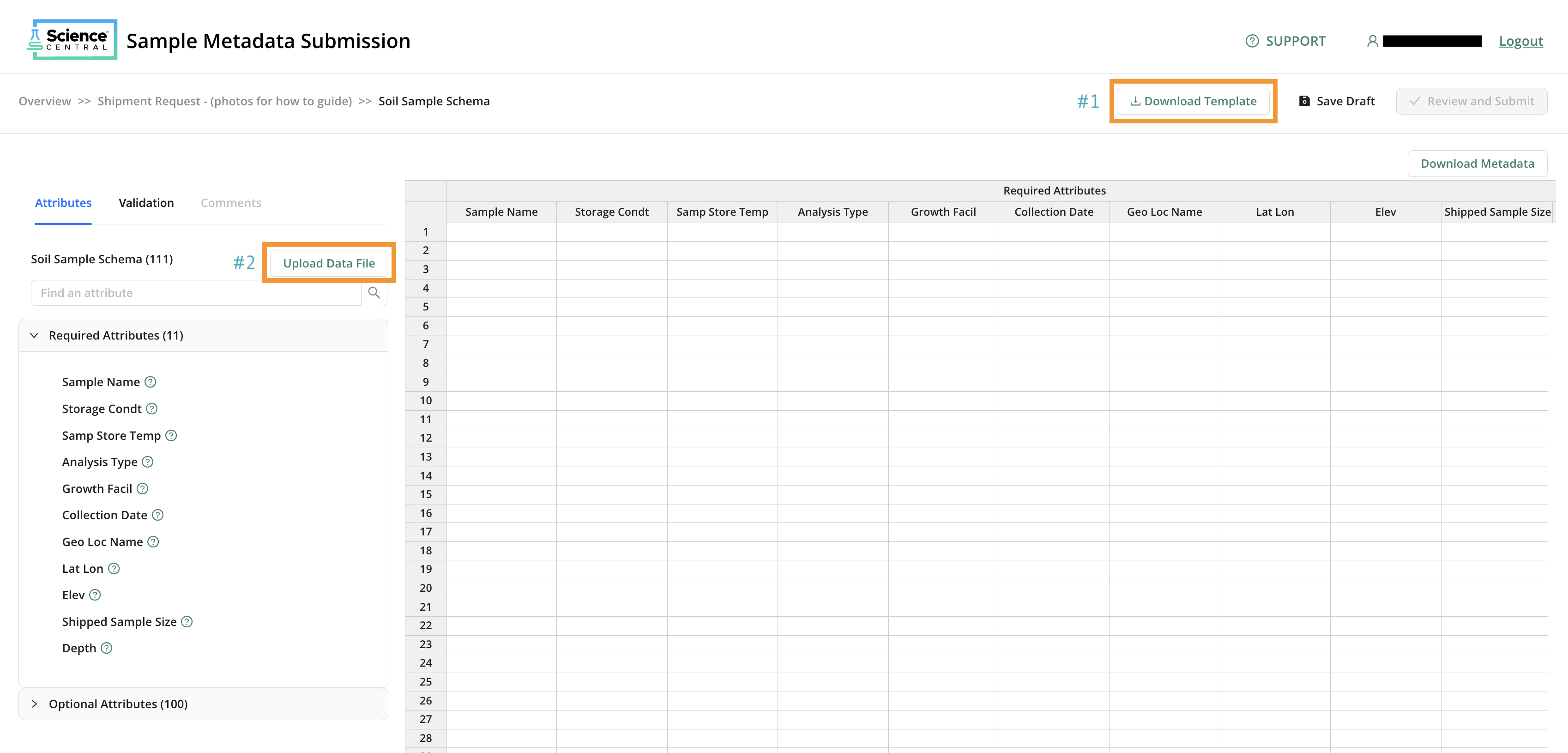Select the Lat Lon column header
The width and height of the screenshot is (1568, 753).
click(1275, 212)
